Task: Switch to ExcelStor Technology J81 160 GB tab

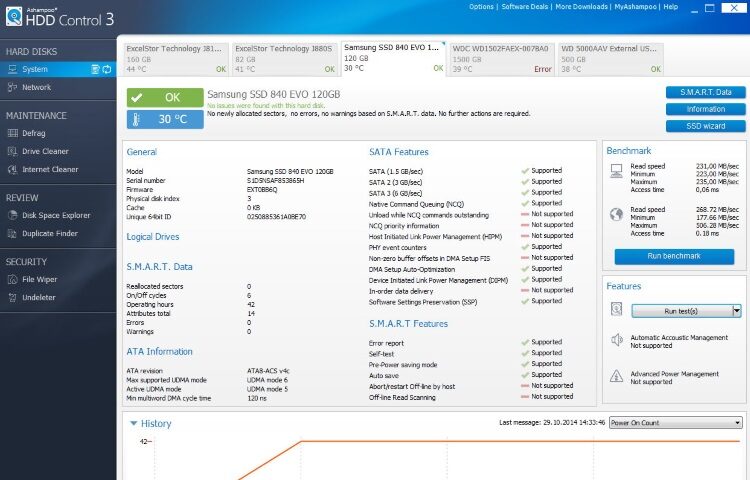Action: point(176,59)
